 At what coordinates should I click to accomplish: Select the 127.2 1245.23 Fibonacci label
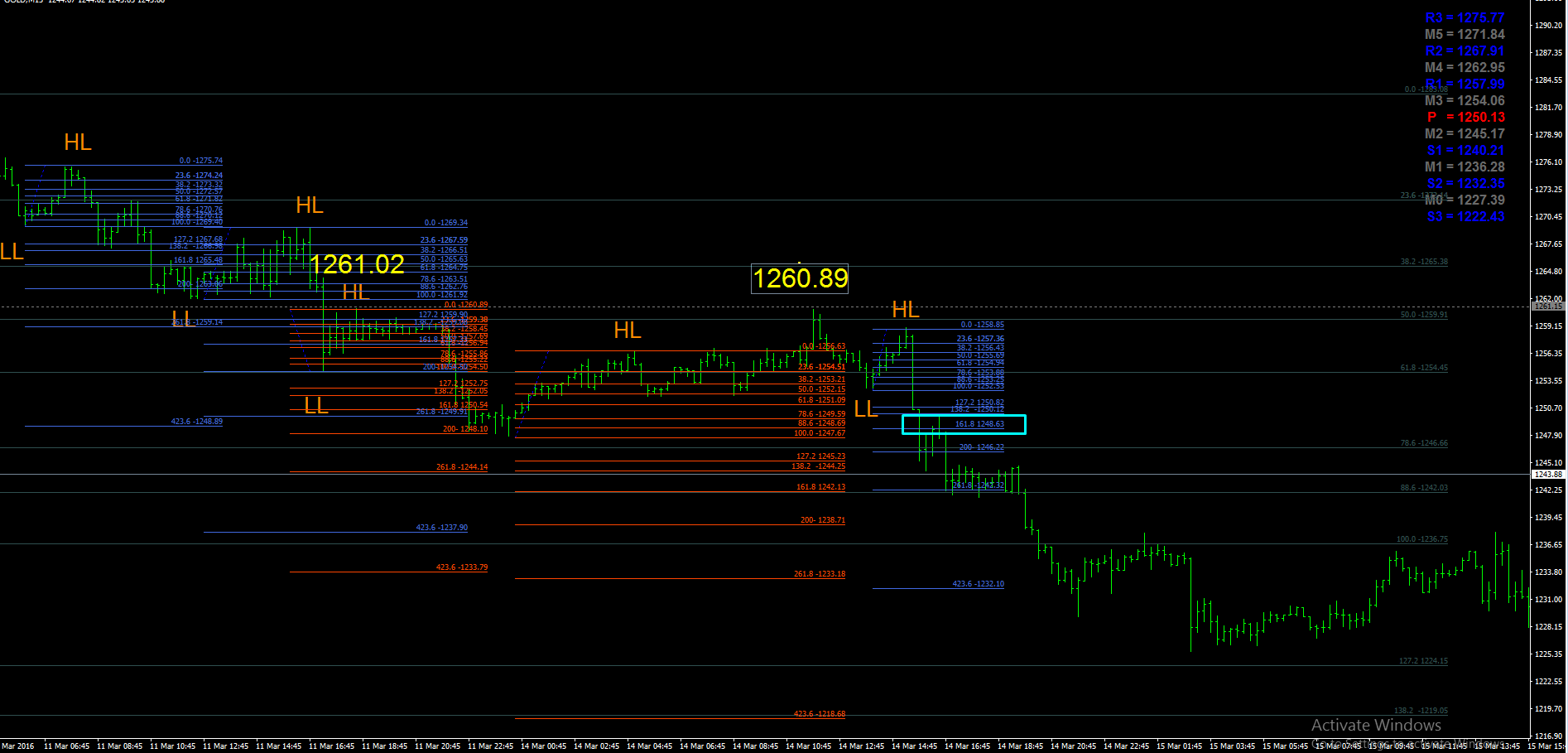coord(821,456)
